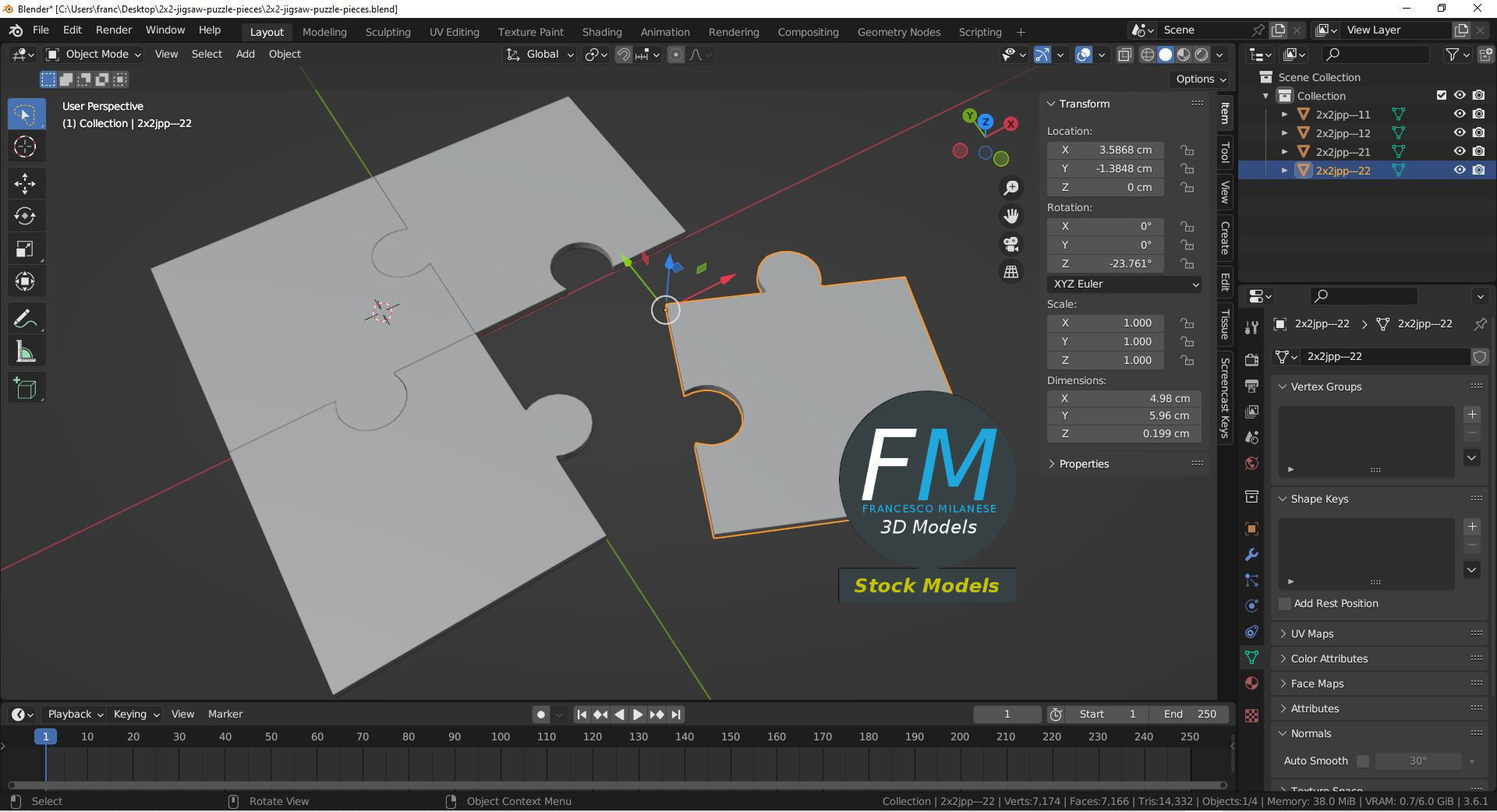Activate the Transform tool
Viewport: 1497px width, 812px height.
point(25,281)
